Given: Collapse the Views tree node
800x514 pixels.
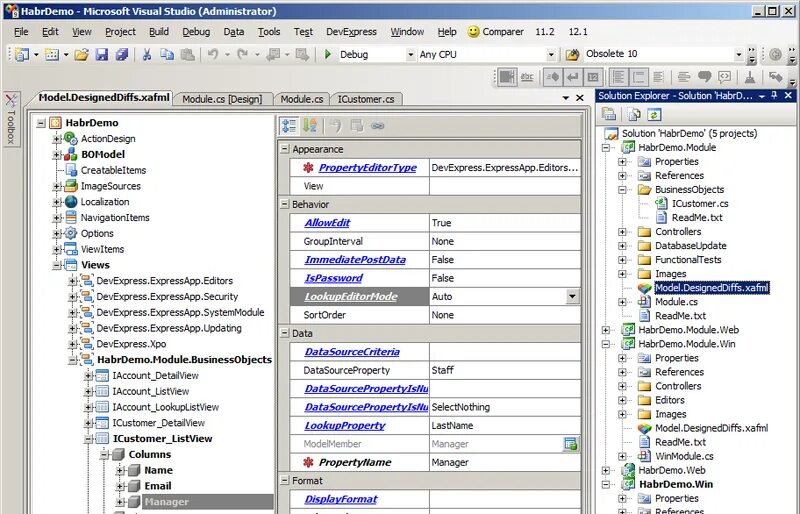Looking at the screenshot, I should [57, 265].
